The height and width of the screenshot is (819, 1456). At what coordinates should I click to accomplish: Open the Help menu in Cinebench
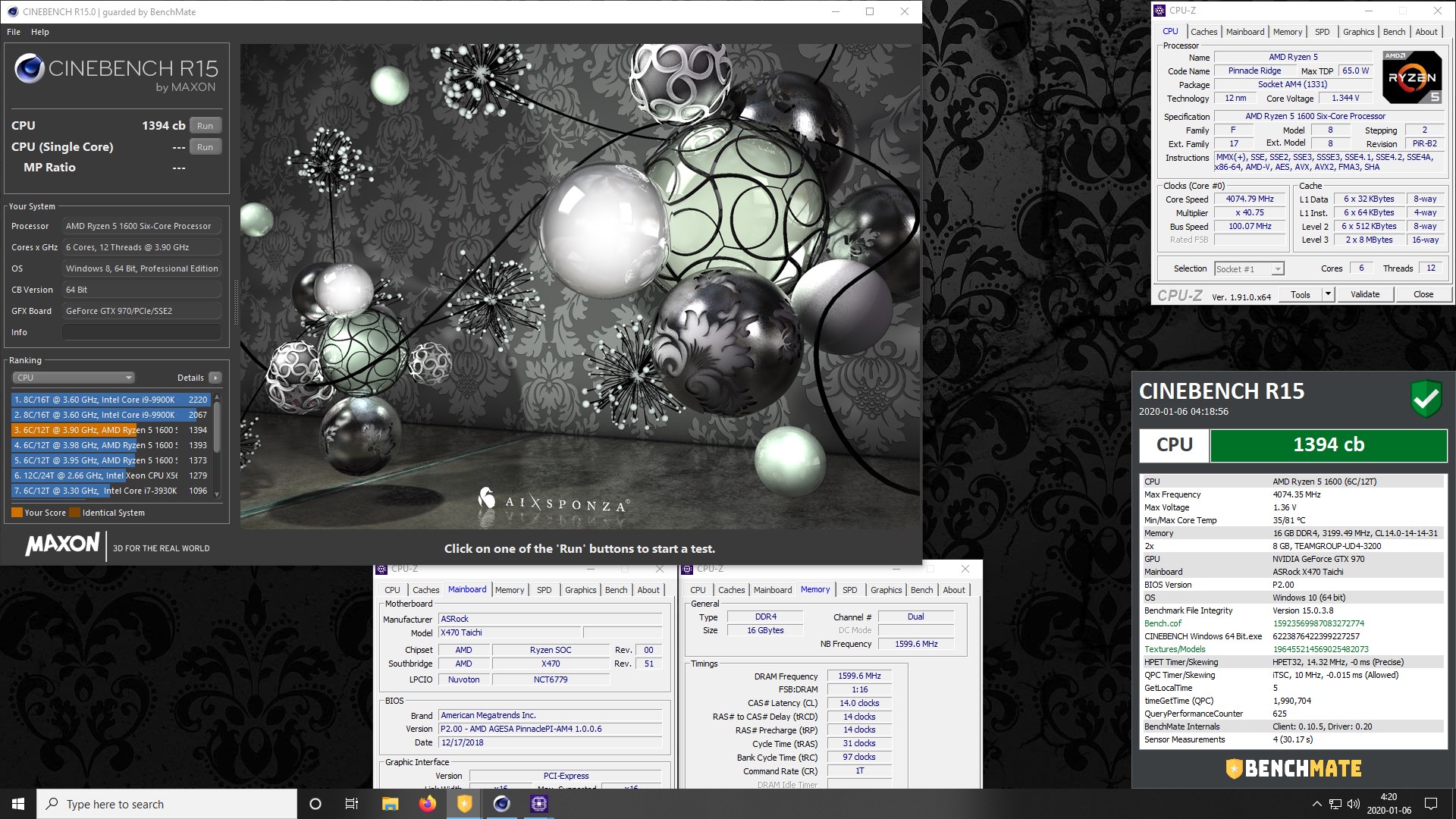(x=40, y=32)
